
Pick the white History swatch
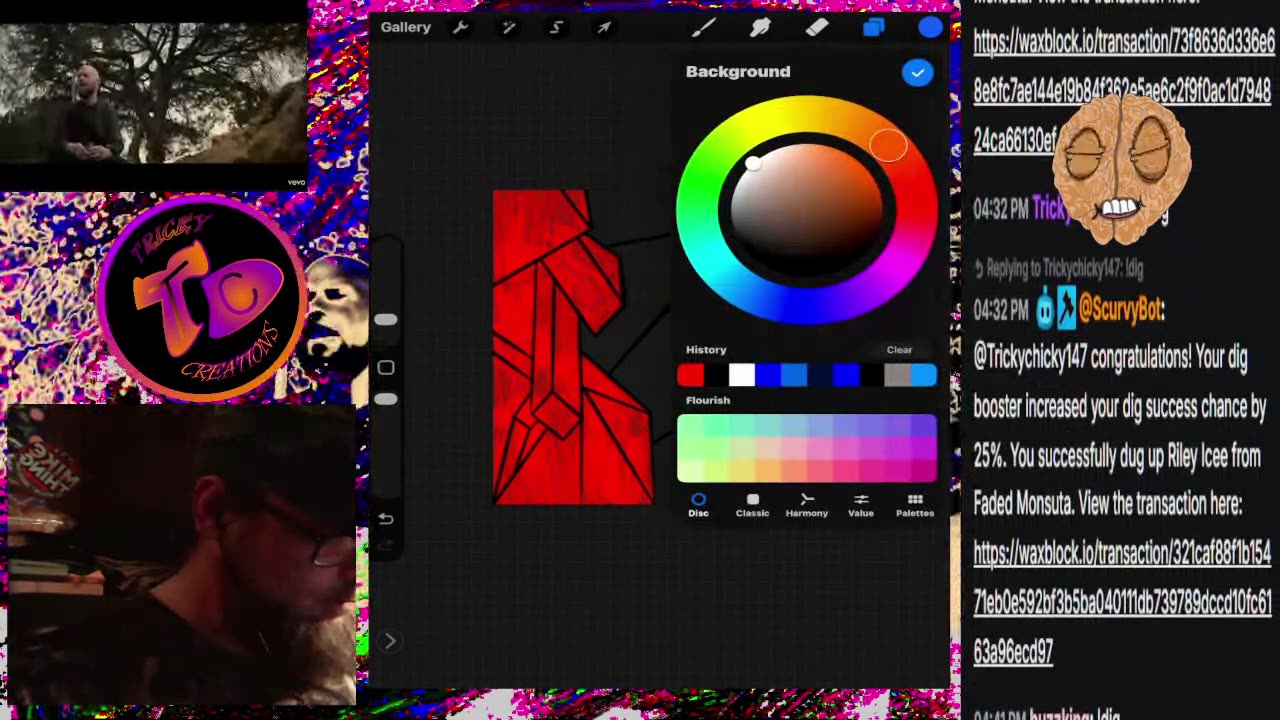click(742, 375)
